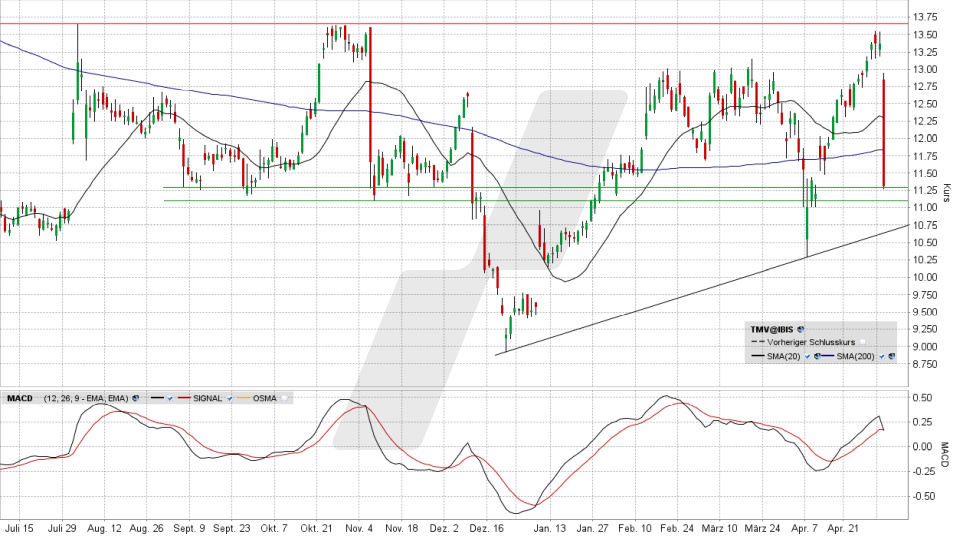Screen dimensions: 960x540
Task: Click the dashed Vorheriger Schlusskurs line sample
Action: click(756, 342)
